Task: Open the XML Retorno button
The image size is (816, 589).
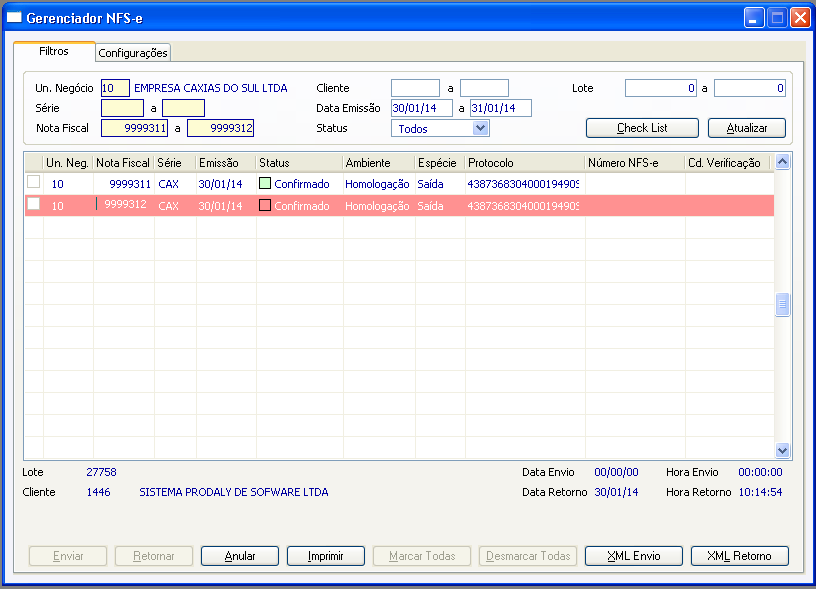Action: click(x=740, y=556)
